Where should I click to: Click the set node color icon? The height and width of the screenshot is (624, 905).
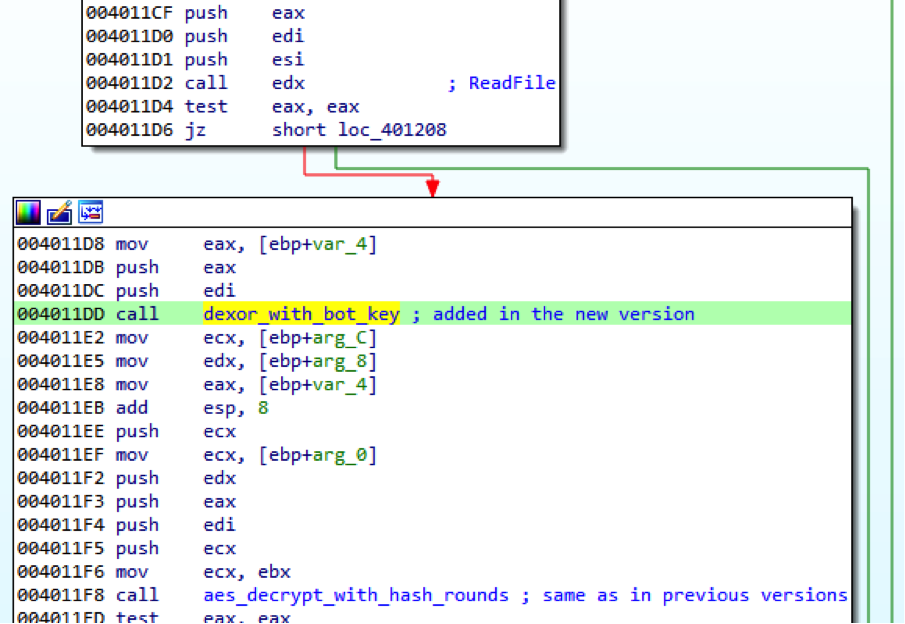coord(28,212)
